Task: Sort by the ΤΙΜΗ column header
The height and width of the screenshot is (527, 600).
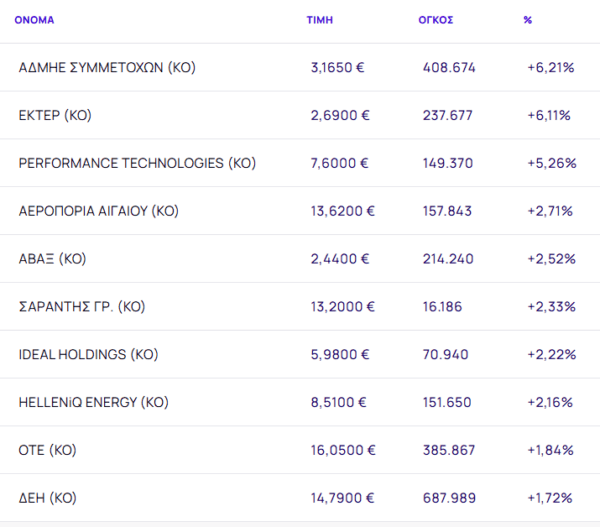Action: (319, 20)
